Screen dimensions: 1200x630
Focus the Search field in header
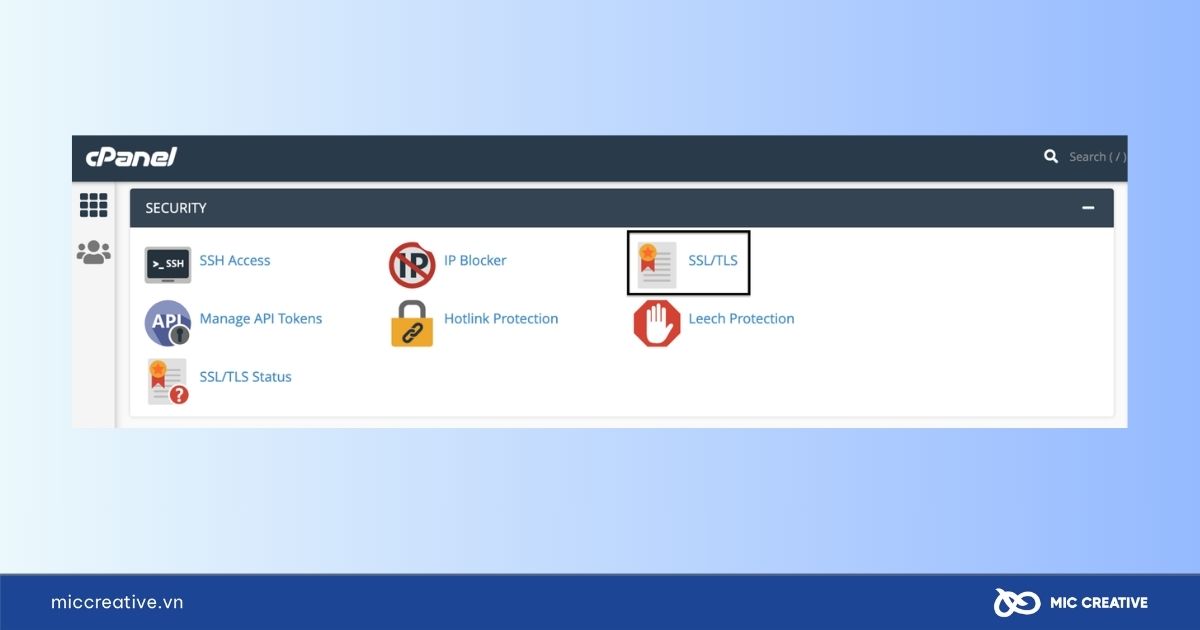coord(1097,157)
